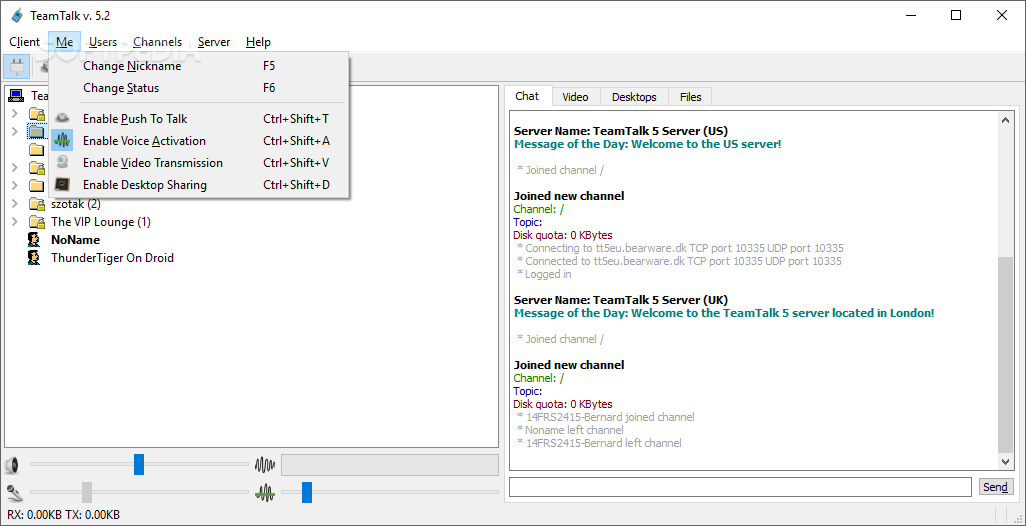Switch to the Desktops tab
The image size is (1026, 526).
[x=634, y=97]
